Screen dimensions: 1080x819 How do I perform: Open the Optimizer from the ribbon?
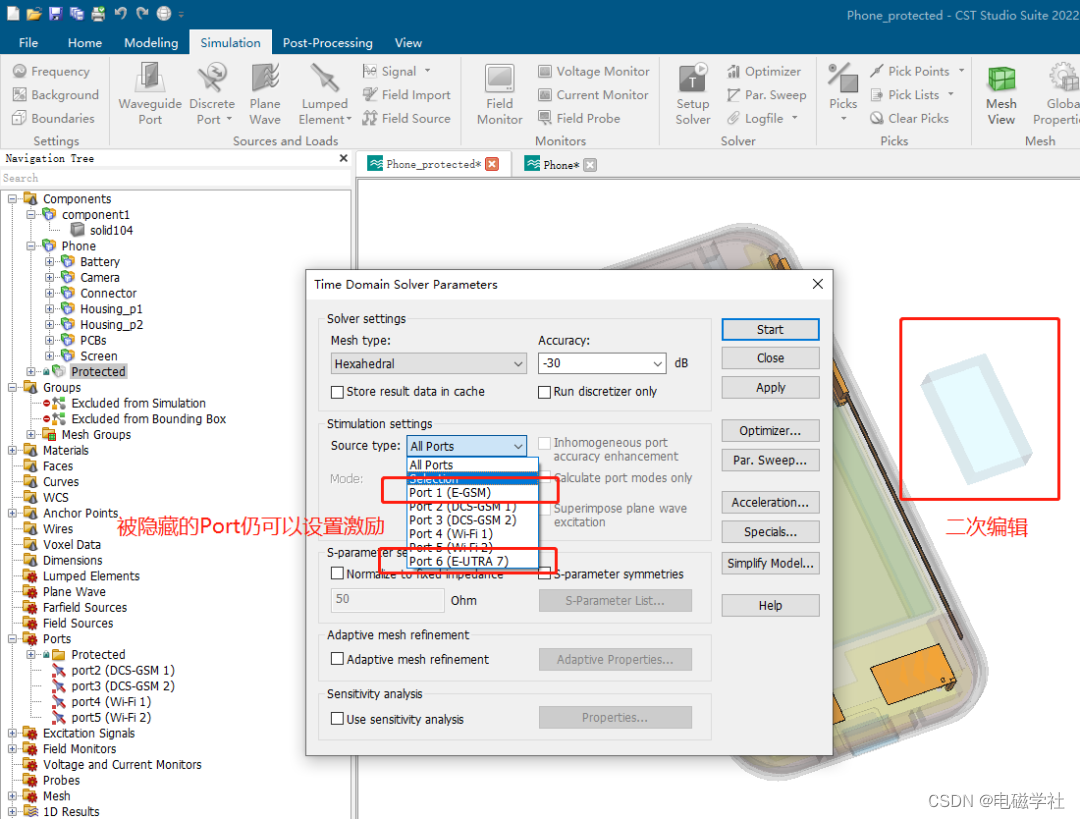click(x=764, y=71)
